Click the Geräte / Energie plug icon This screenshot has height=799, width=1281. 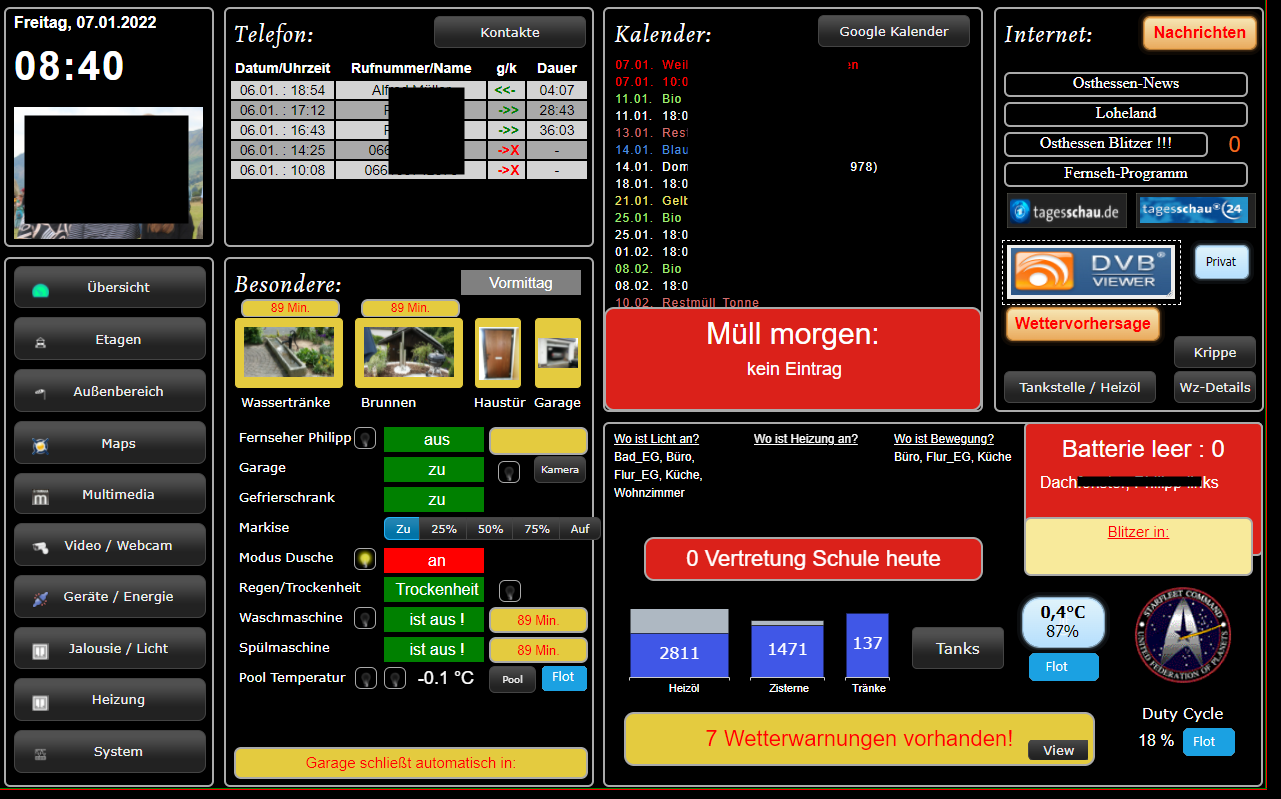coord(41,598)
